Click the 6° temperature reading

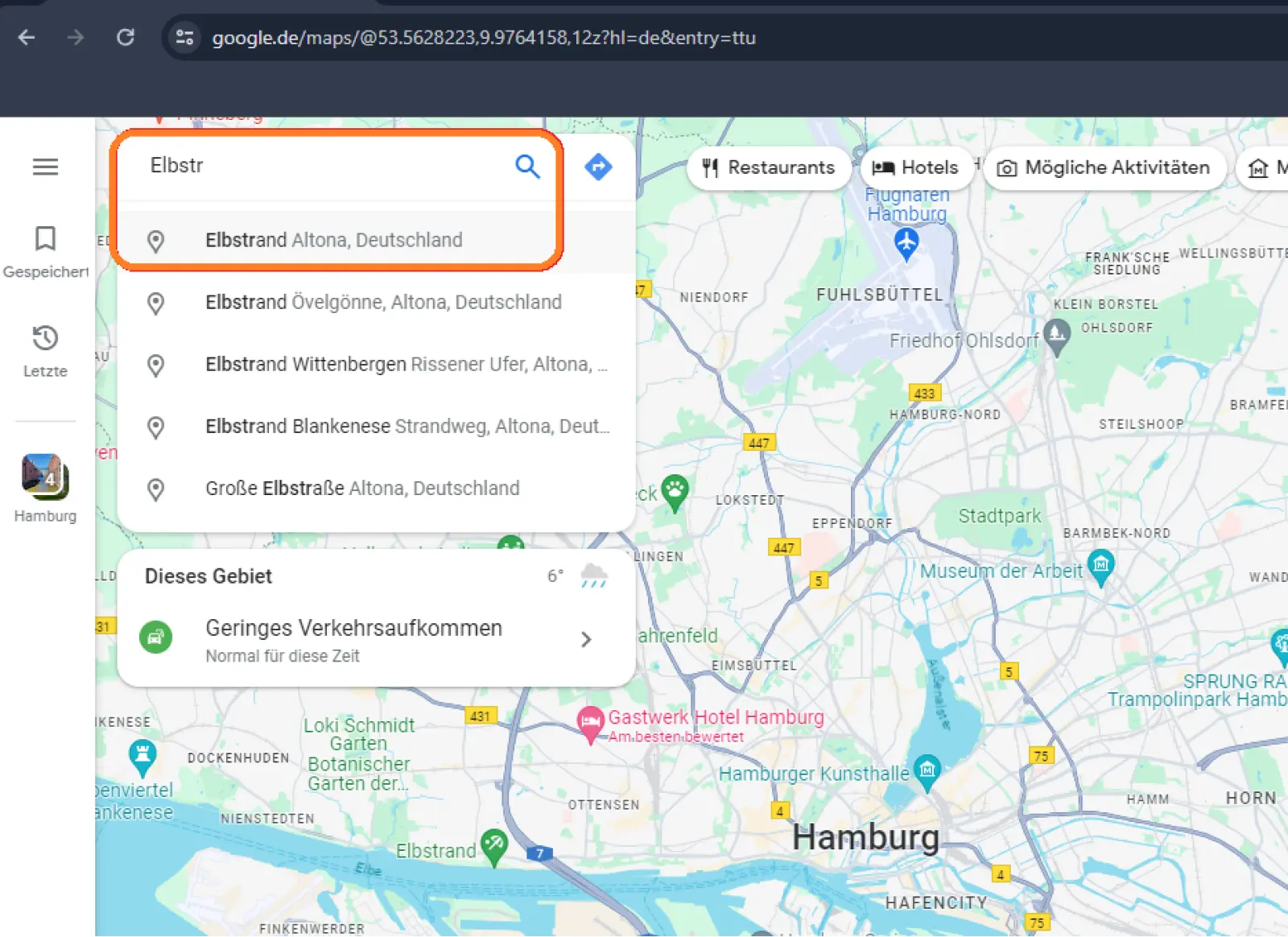tap(555, 576)
